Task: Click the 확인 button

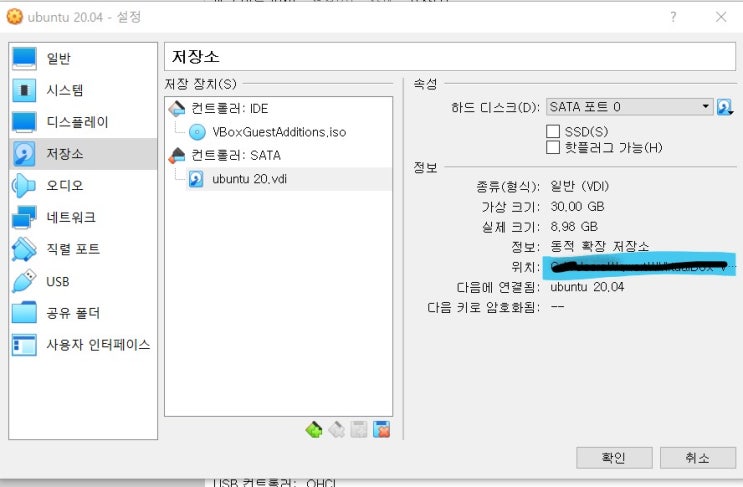Action: tap(614, 458)
